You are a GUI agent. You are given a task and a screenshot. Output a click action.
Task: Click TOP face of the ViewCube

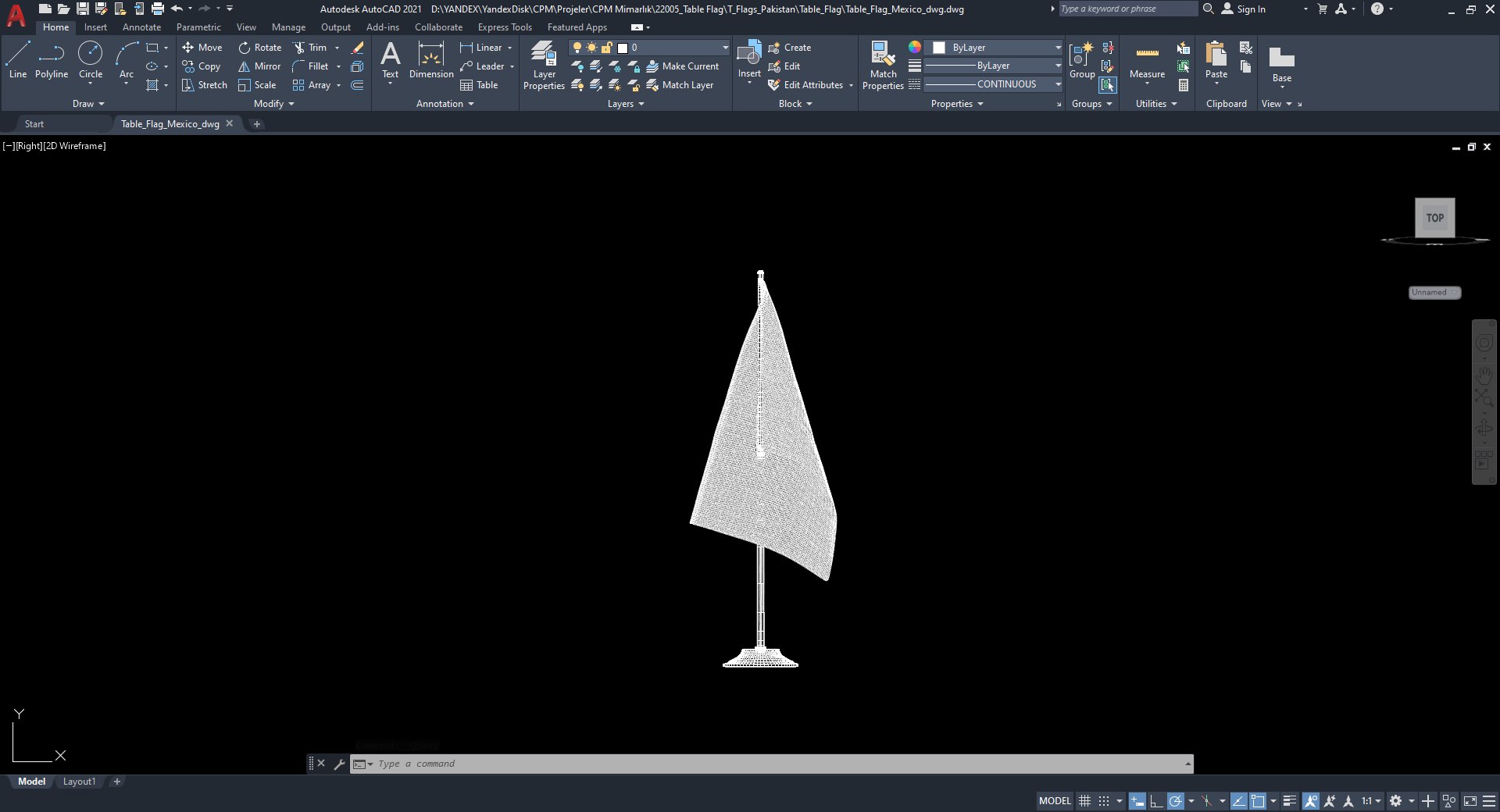pyautogui.click(x=1435, y=218)
